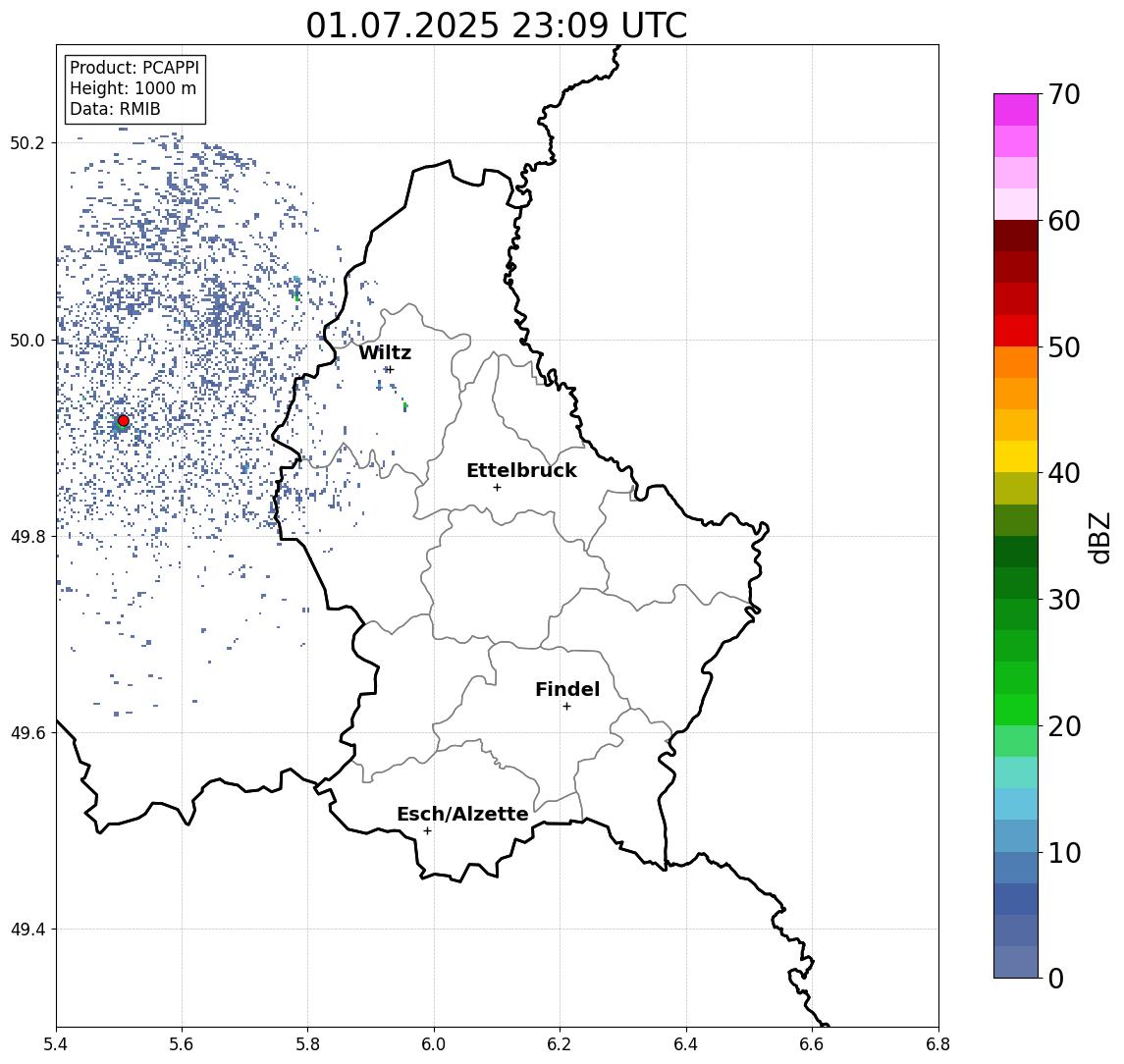
Task: Click the orange colorbar swatch below 50
Action: point(1016,362)
